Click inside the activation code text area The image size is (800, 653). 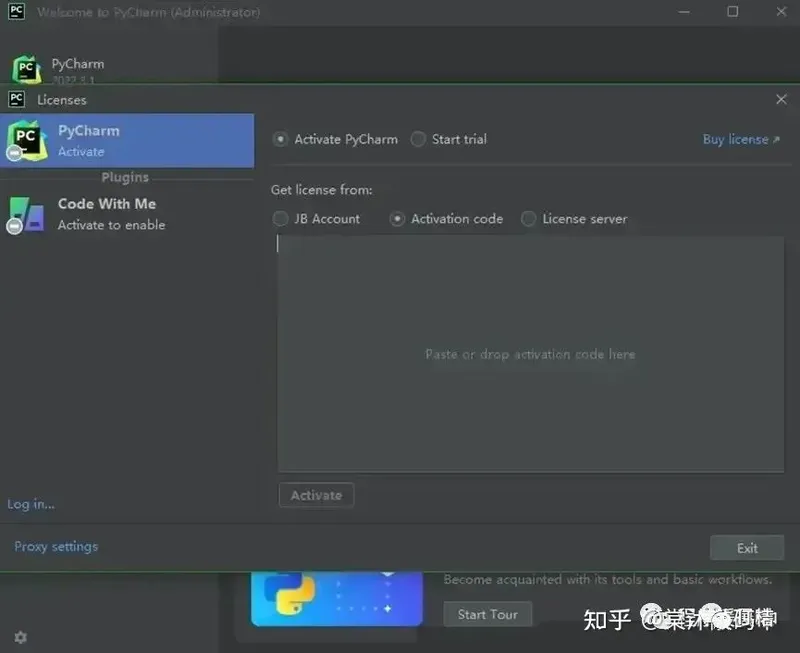click(530, 354)
